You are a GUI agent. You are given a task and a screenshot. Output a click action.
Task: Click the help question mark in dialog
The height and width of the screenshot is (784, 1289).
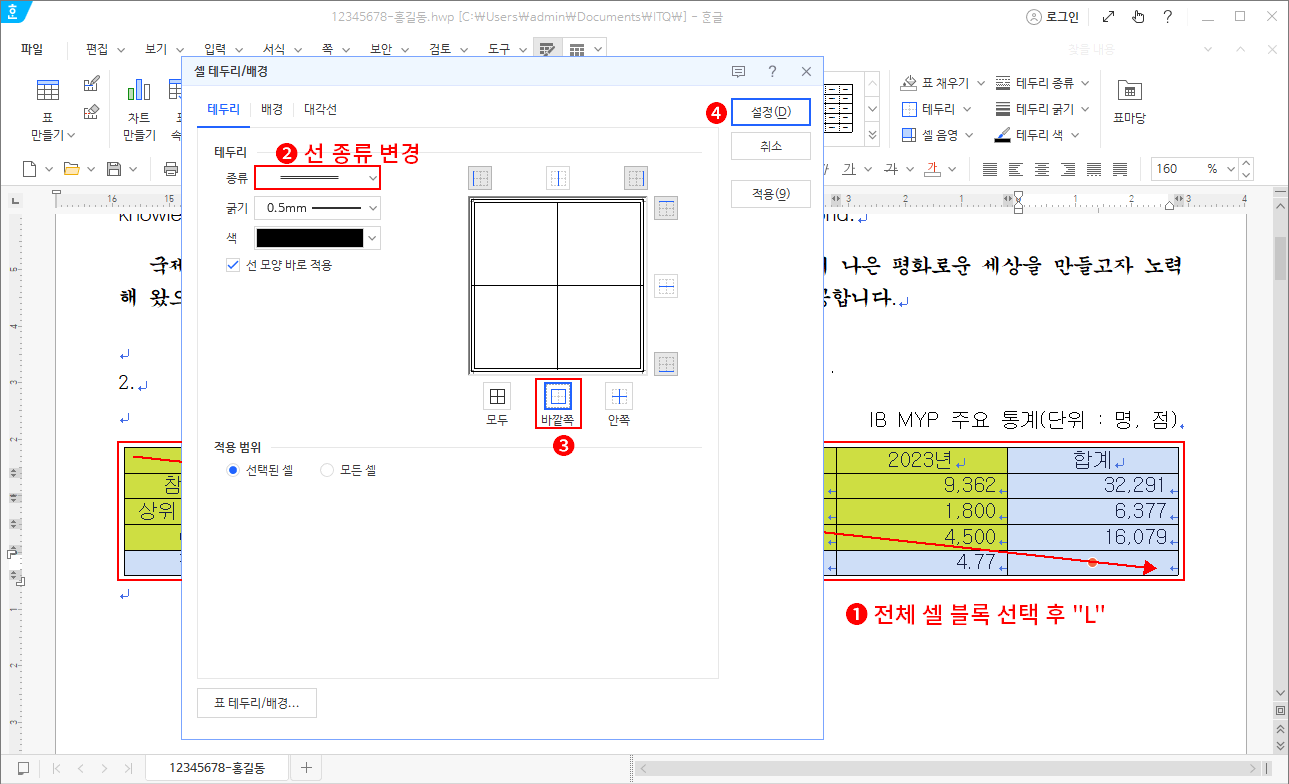pyautogui.click(x=772, y=71)
